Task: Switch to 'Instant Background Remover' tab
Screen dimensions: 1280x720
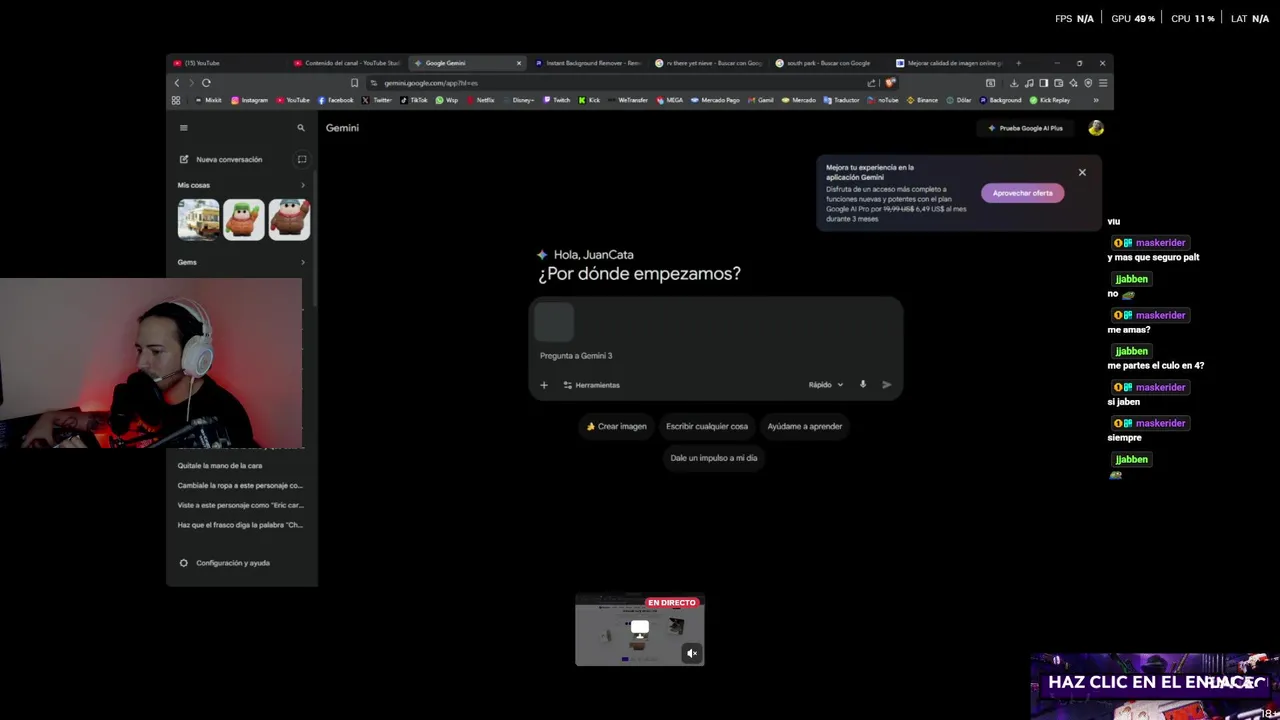Action: pyautogui.click(x=589, y=63)
